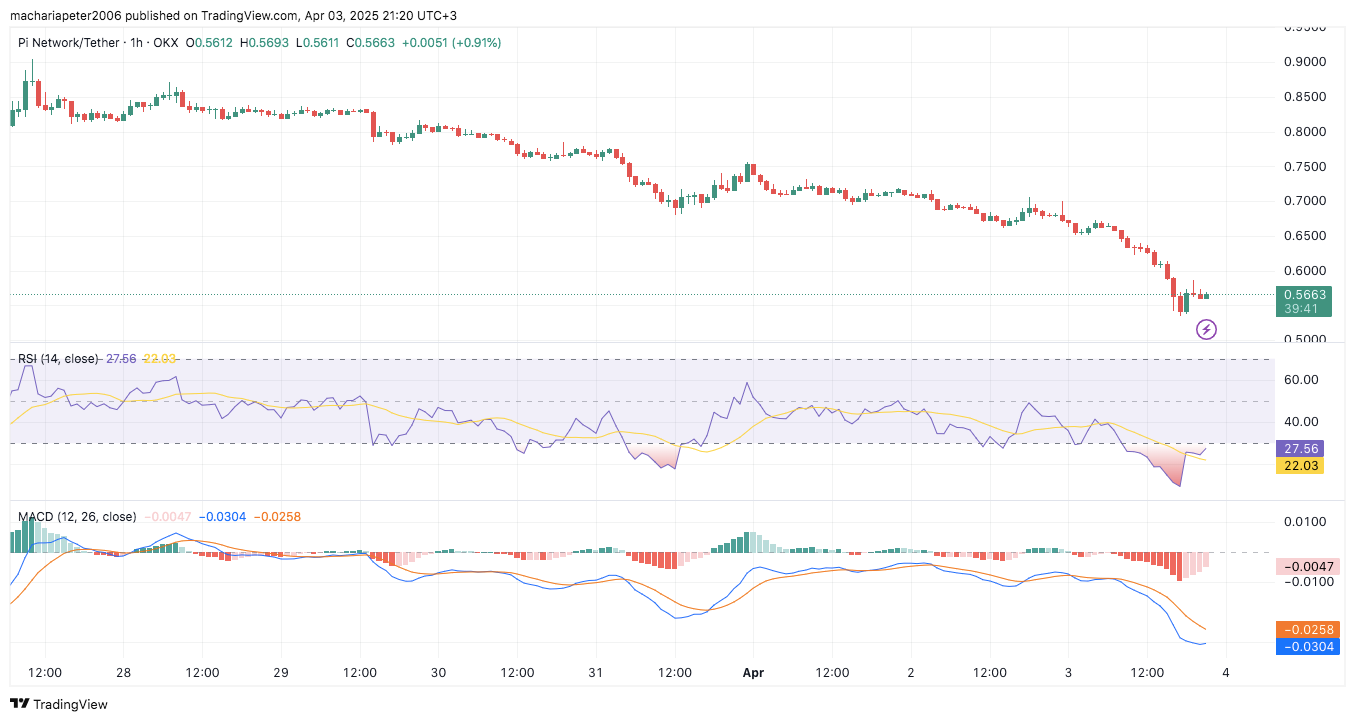Click the 0.9000 level on price axis
Screen dimensions: 1355x721
coord(1306,62)
